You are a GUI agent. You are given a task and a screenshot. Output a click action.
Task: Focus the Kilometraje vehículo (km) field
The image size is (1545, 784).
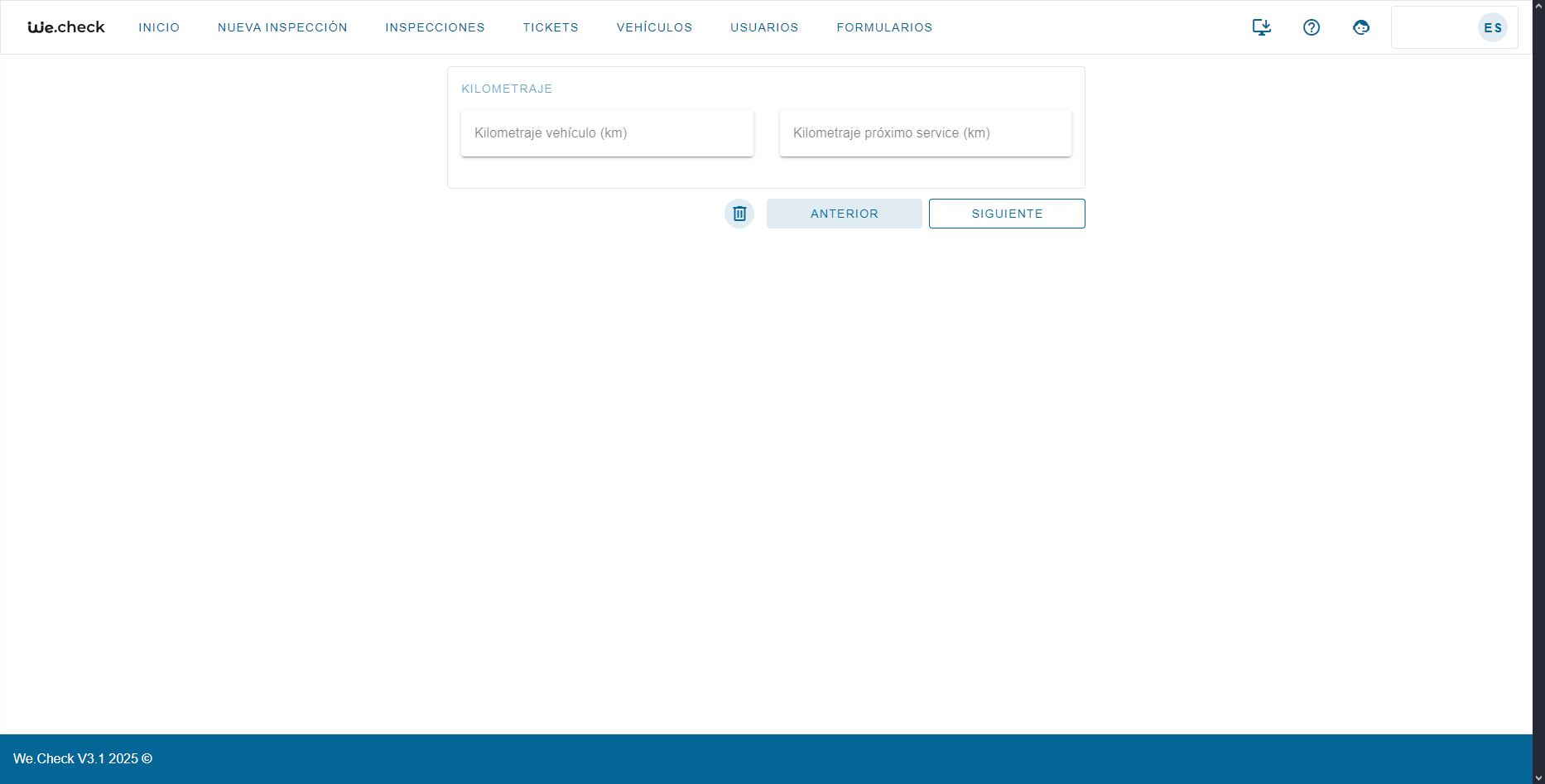tap(607, 133)
